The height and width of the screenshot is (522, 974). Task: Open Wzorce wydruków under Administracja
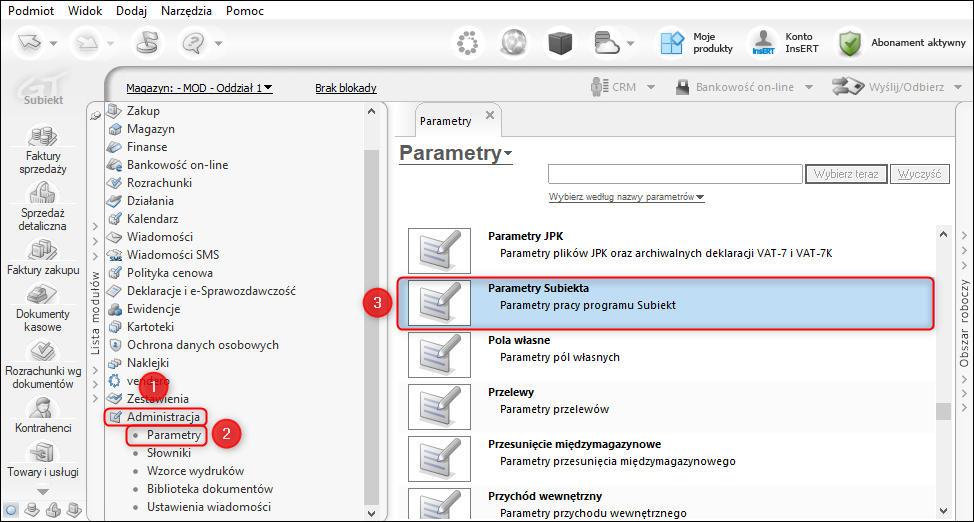click(x=196, y=471)
